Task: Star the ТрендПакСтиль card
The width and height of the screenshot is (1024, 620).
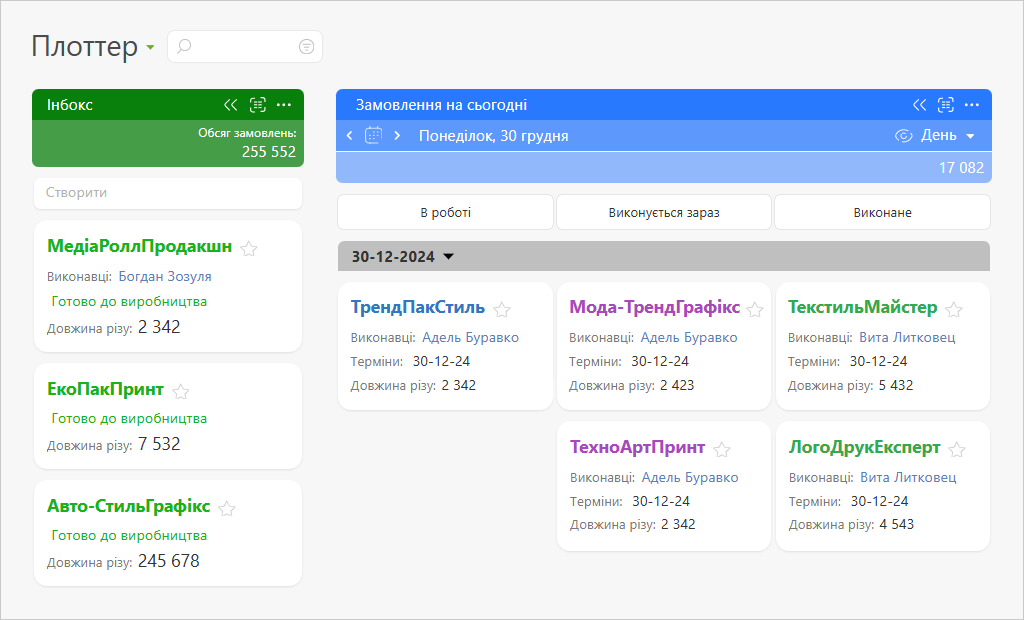Action: coord(502,309)
